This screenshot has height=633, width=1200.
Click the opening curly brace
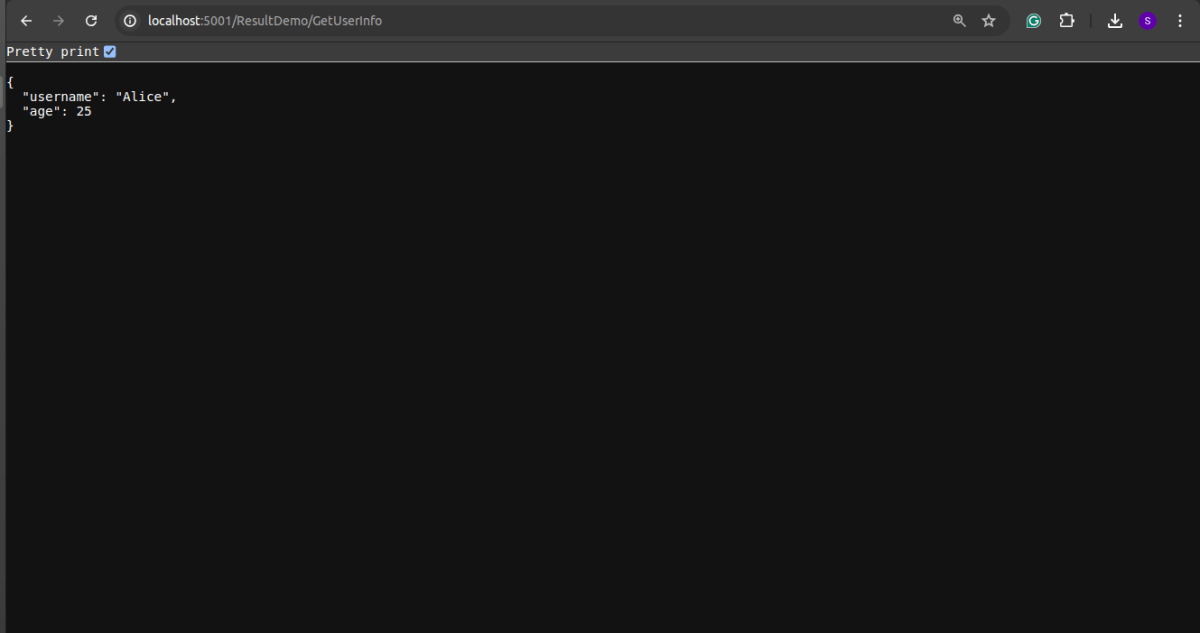(9, 82)
